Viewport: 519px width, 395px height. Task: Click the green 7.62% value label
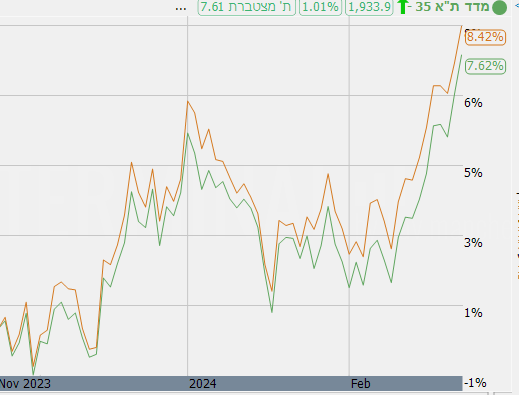pyautogui.click(x=485, y=66)
